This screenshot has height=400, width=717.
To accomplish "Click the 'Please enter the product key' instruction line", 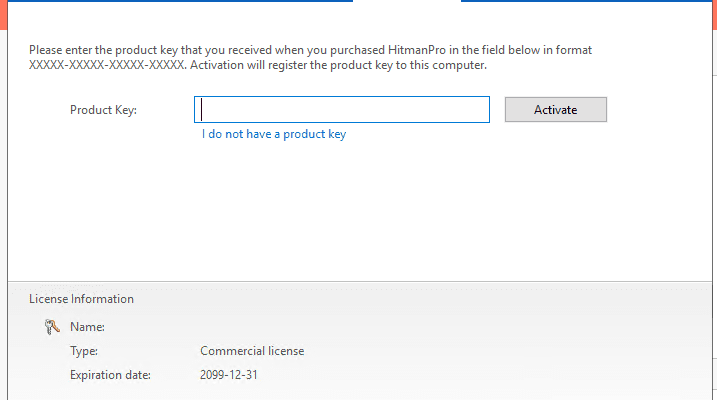I will tap(310, 50).
